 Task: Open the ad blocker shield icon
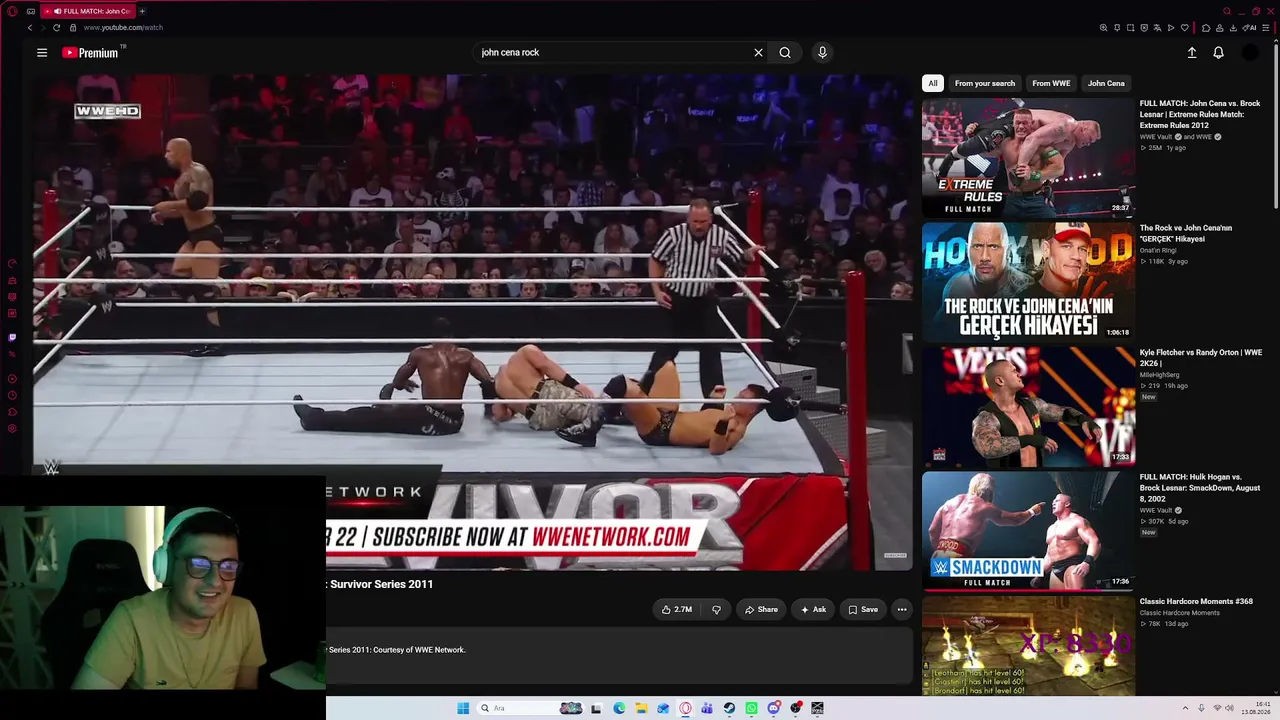(1144, 28)
